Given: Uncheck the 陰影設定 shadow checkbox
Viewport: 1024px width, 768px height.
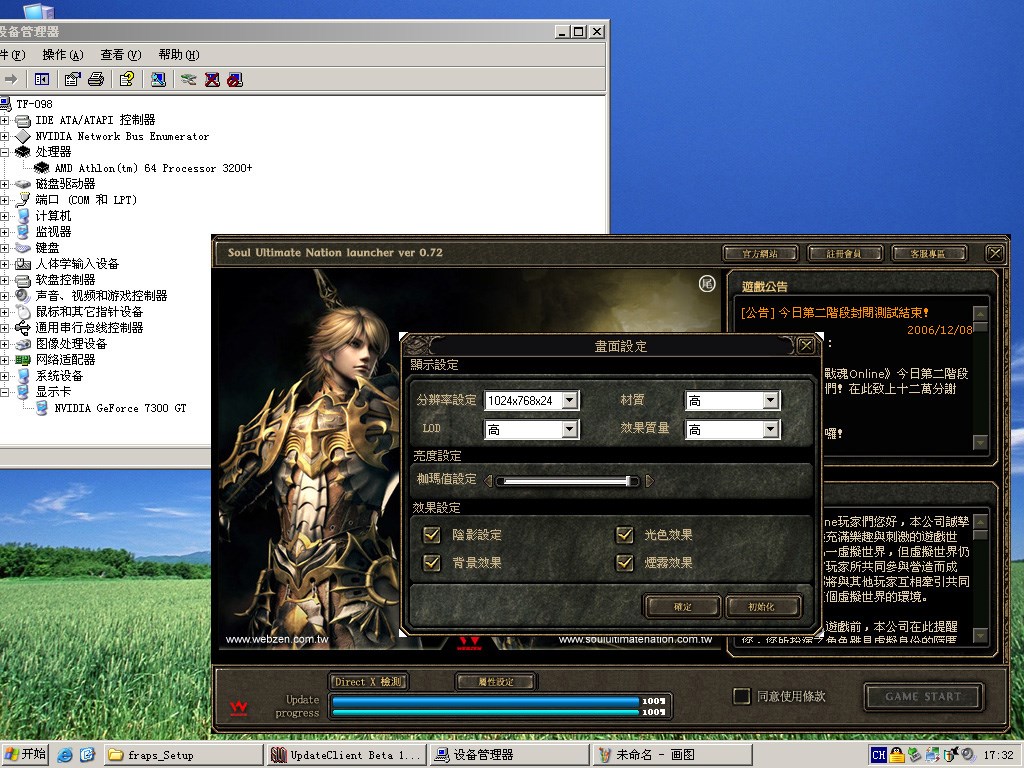Looking at the screenshot, I should (x=432, y=535).
